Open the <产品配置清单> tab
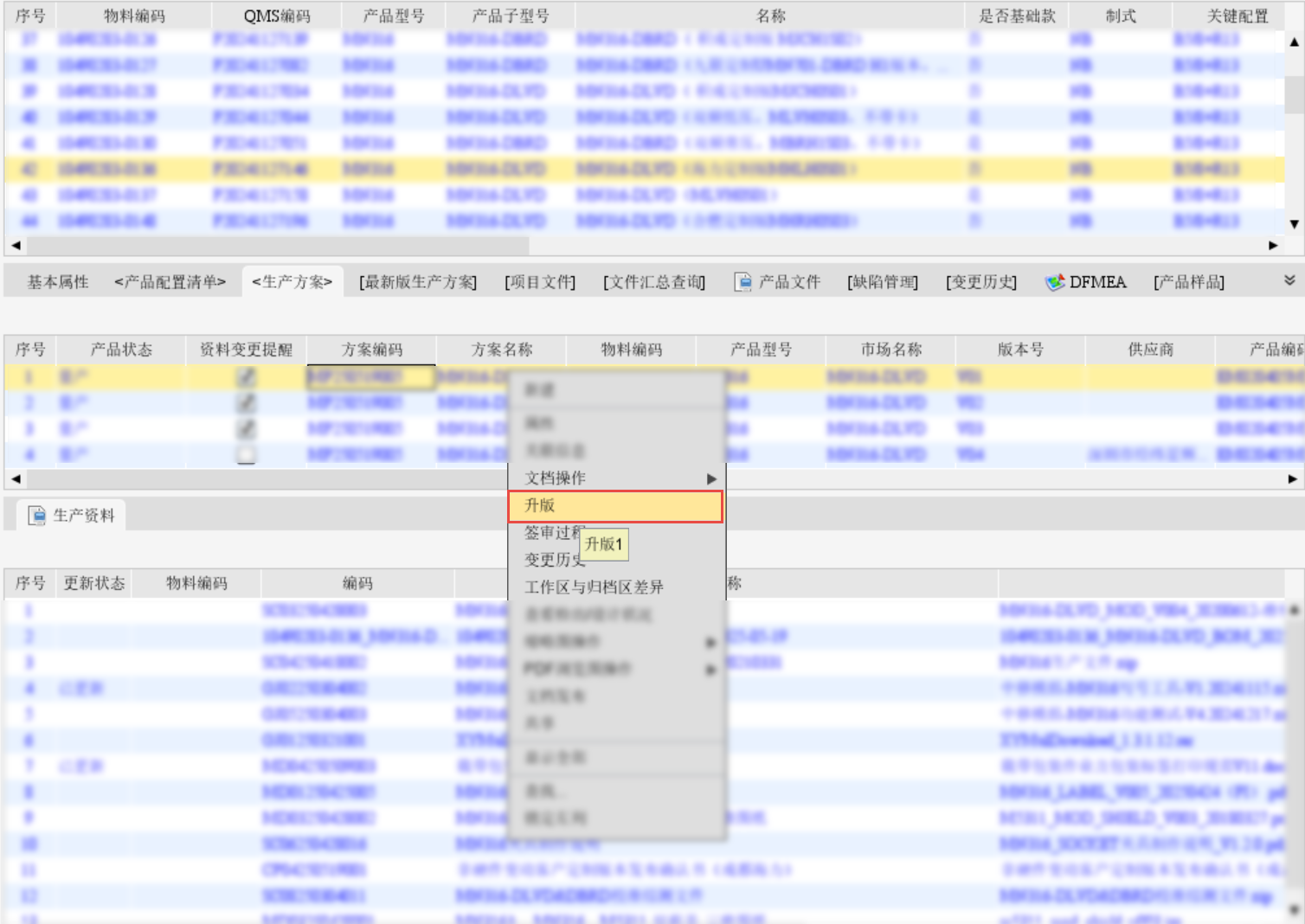1305x924 pixels. click(x=170, y=282)
